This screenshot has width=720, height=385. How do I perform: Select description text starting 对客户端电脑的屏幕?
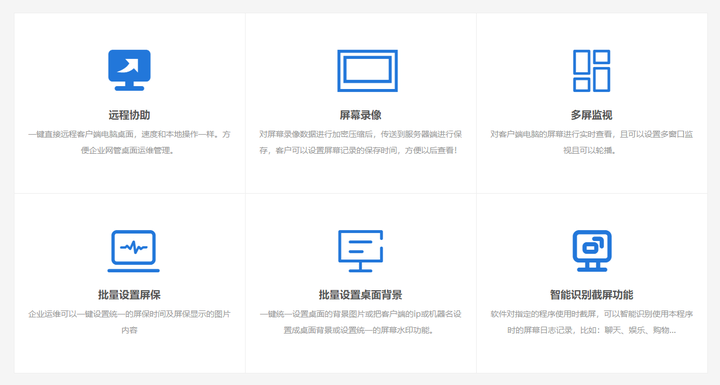[x=591, y=142]
